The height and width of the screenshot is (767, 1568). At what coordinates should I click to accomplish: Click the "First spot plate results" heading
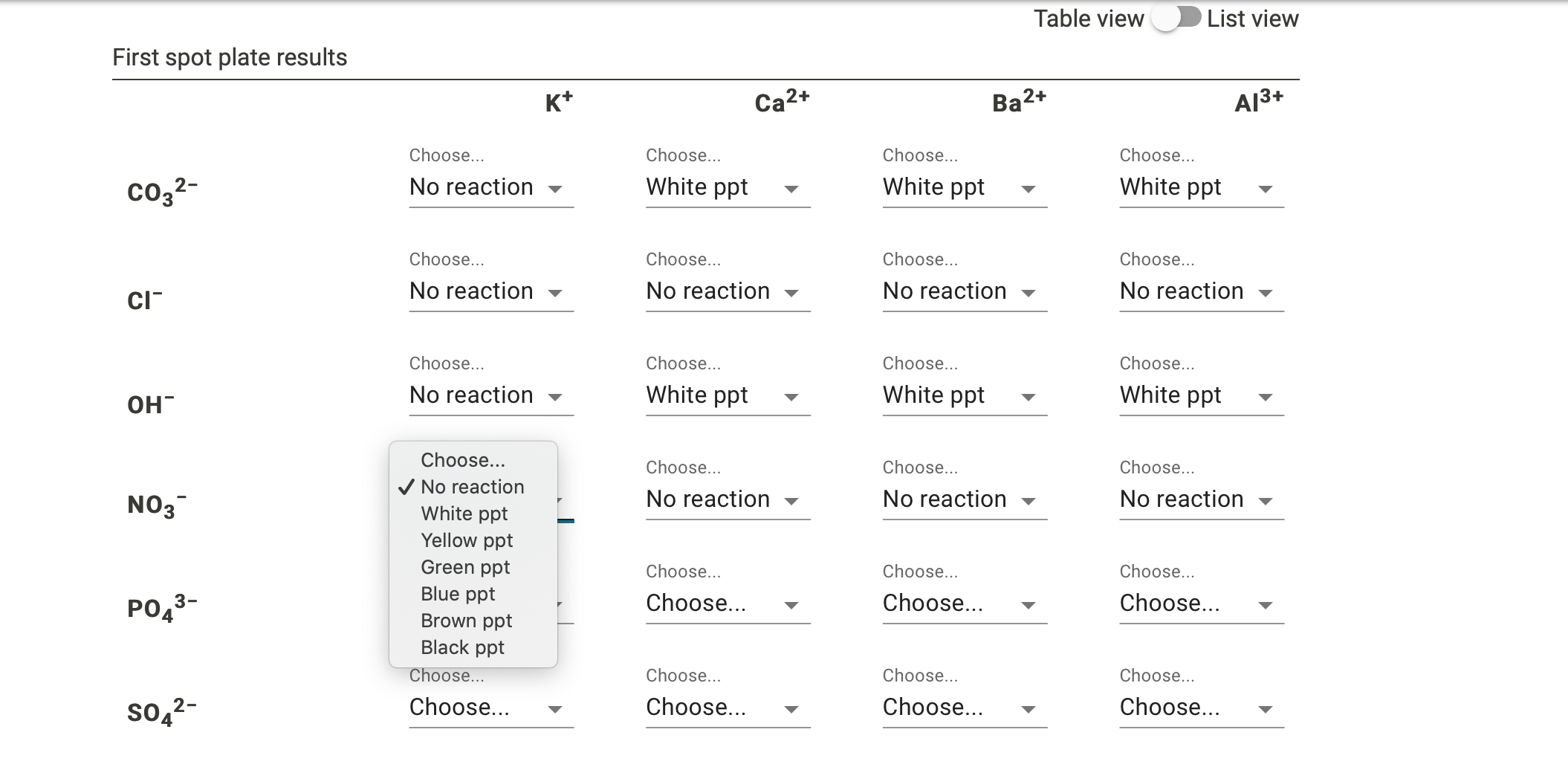pyautogui.click(x=230, y=56)
